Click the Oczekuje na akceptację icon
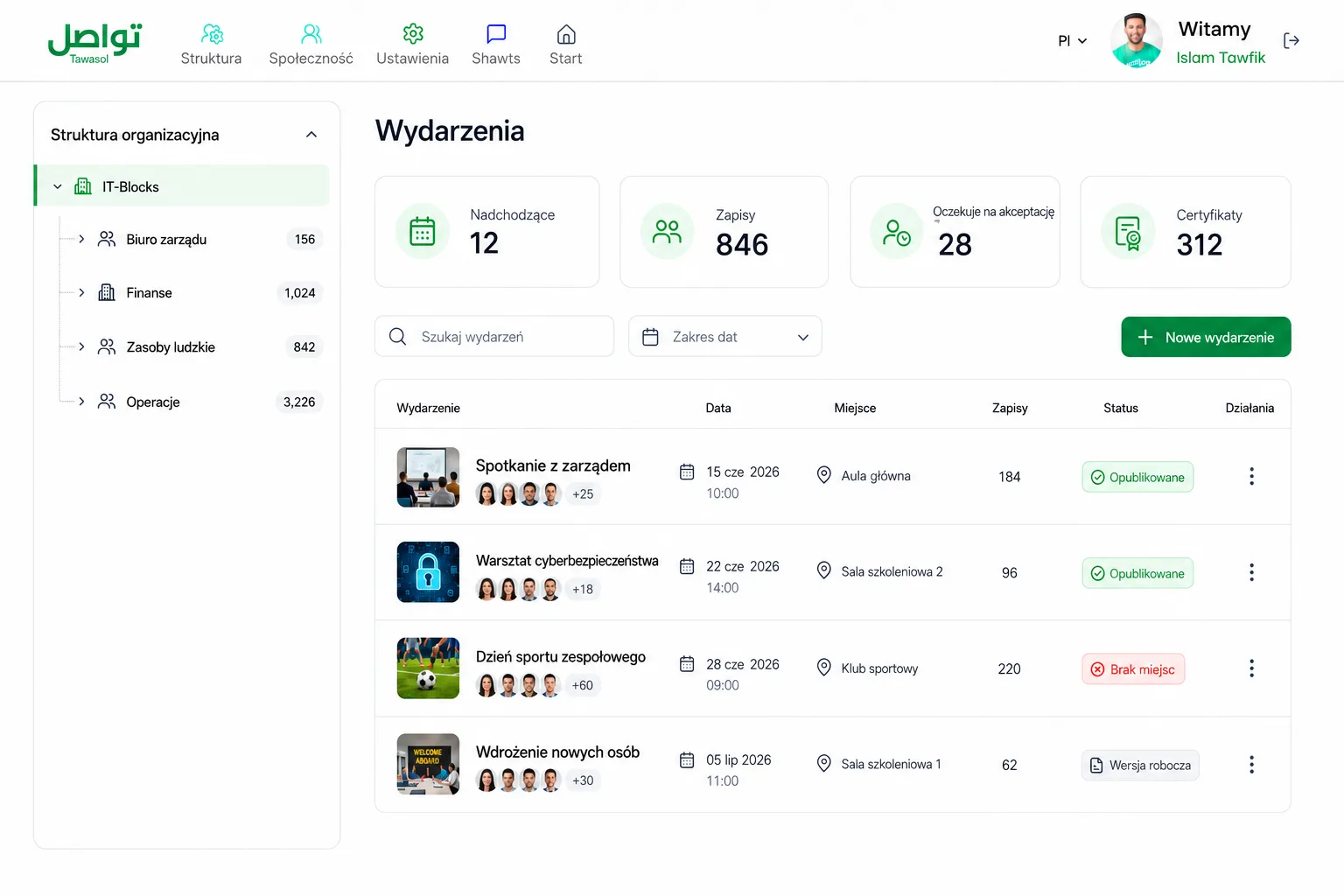Image resolution: width=1344 pixels, height=896 pixels. pos(897,232)
